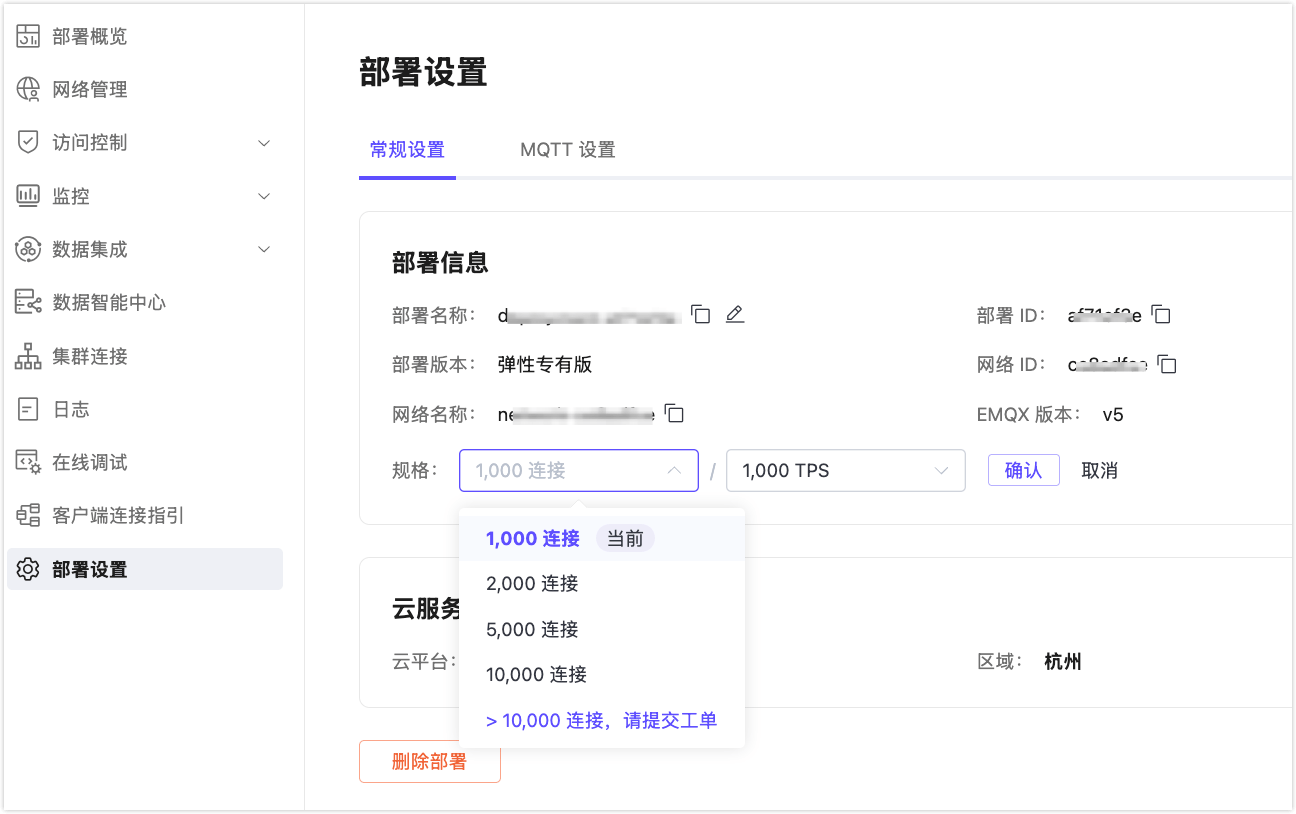Click the 弹性专有版 version text

click(545, 364)
